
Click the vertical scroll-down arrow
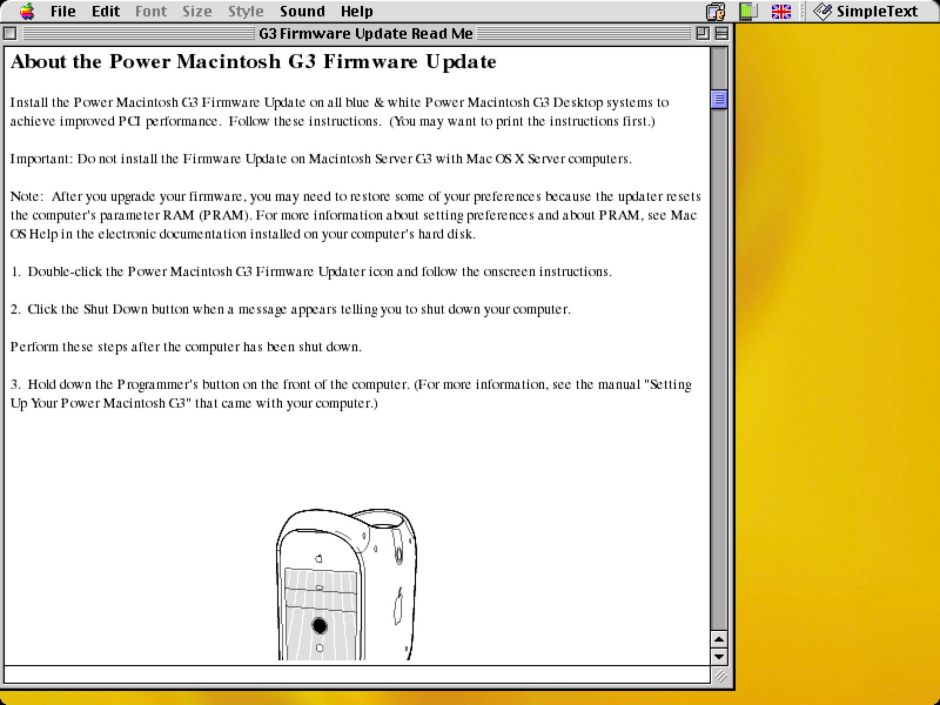721,657
